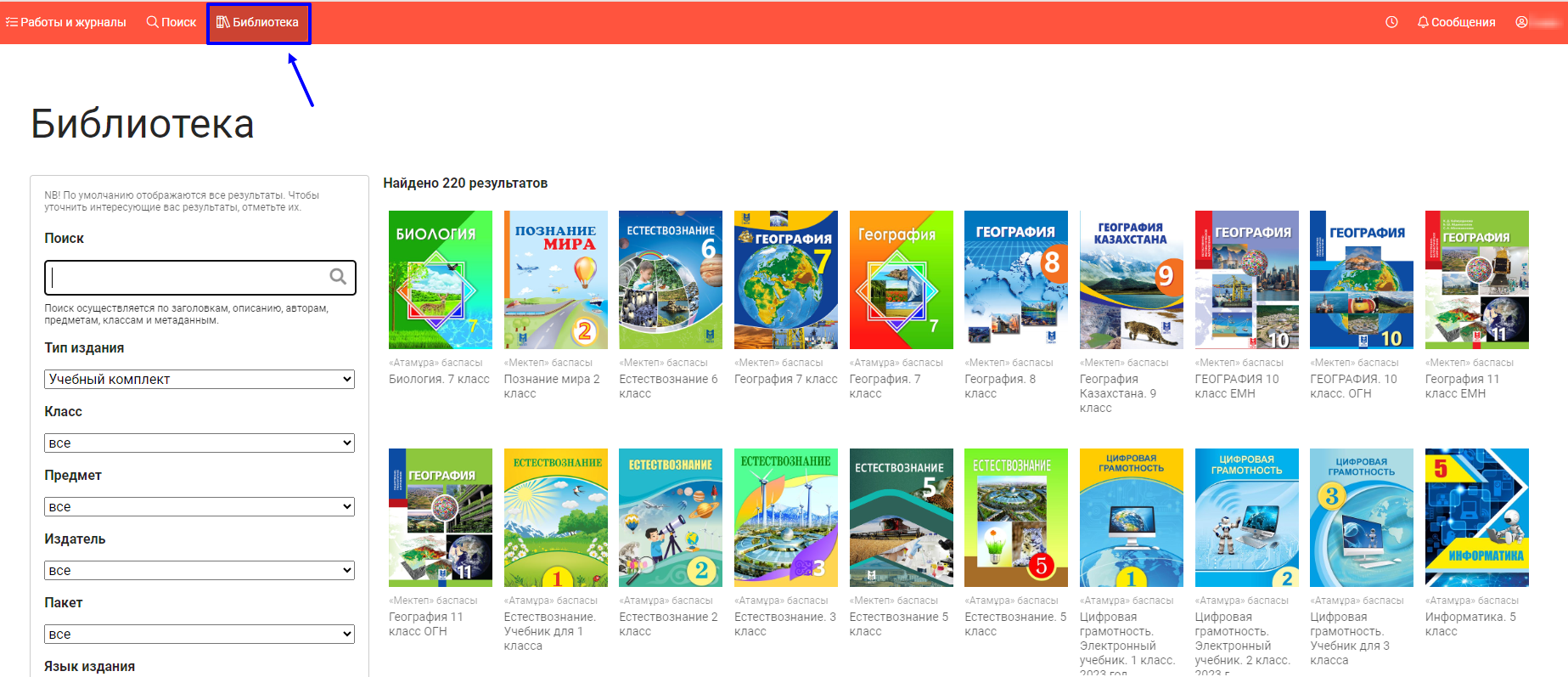Open the Библиотека tab in header

click(258, 22)
